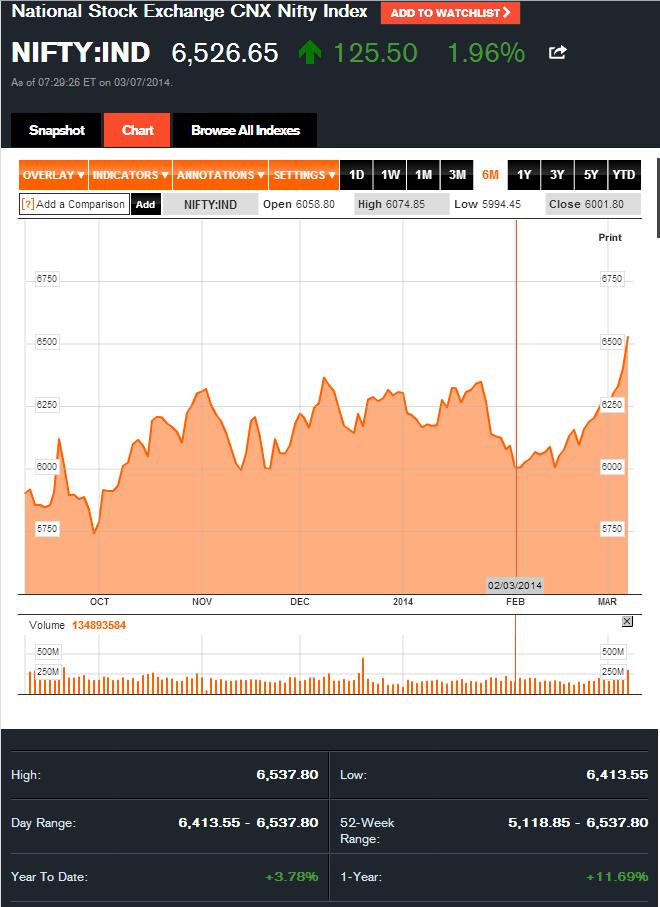Screen dimensions: 660x907
Task: Click the Volume 134893584 value
Action: click(x=99, y=625)
